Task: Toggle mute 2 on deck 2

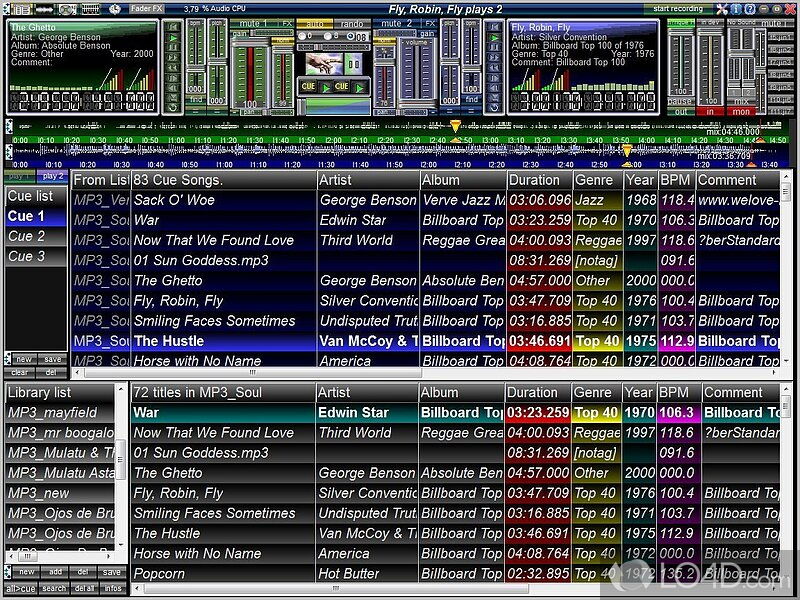Action: [x=396, y=23]
